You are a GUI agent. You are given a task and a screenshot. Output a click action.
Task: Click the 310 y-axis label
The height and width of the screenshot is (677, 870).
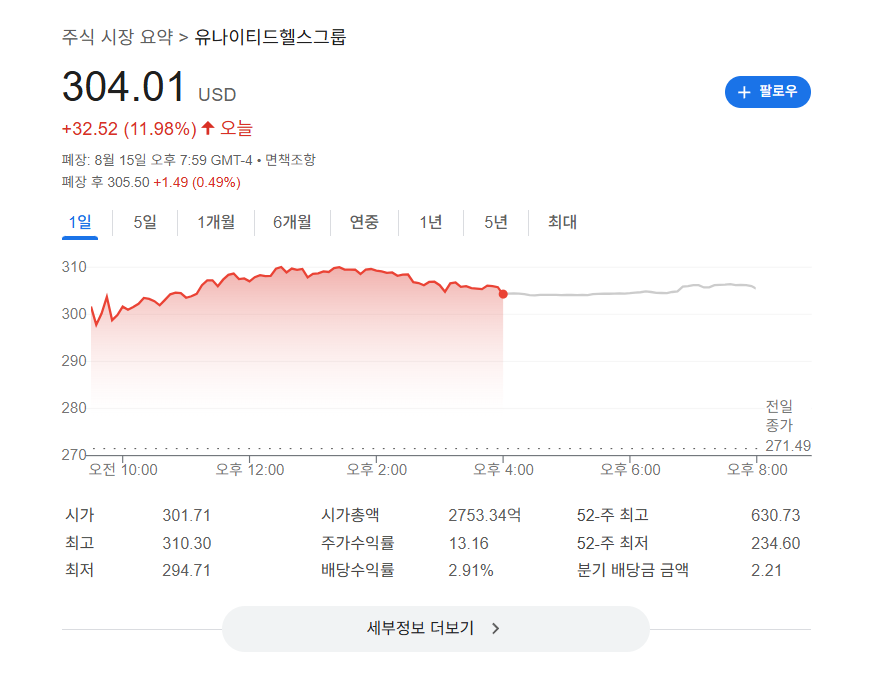coord(74,267)
